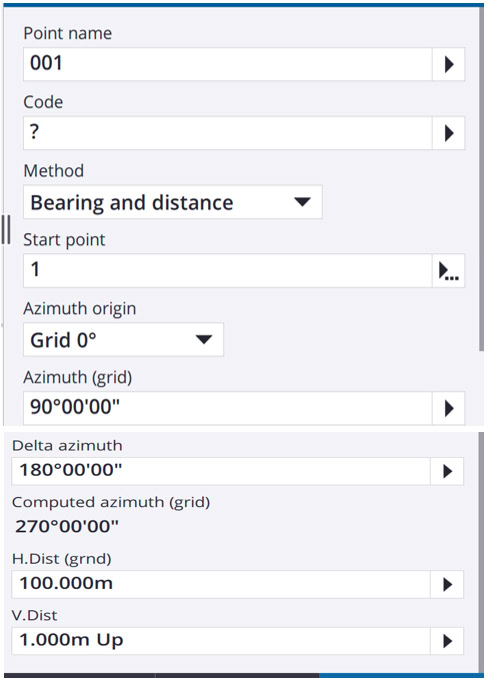Select the Delta azimuth field 180°00'00"
This screenshot has height=683, width=488.
(x=221, y=471)
